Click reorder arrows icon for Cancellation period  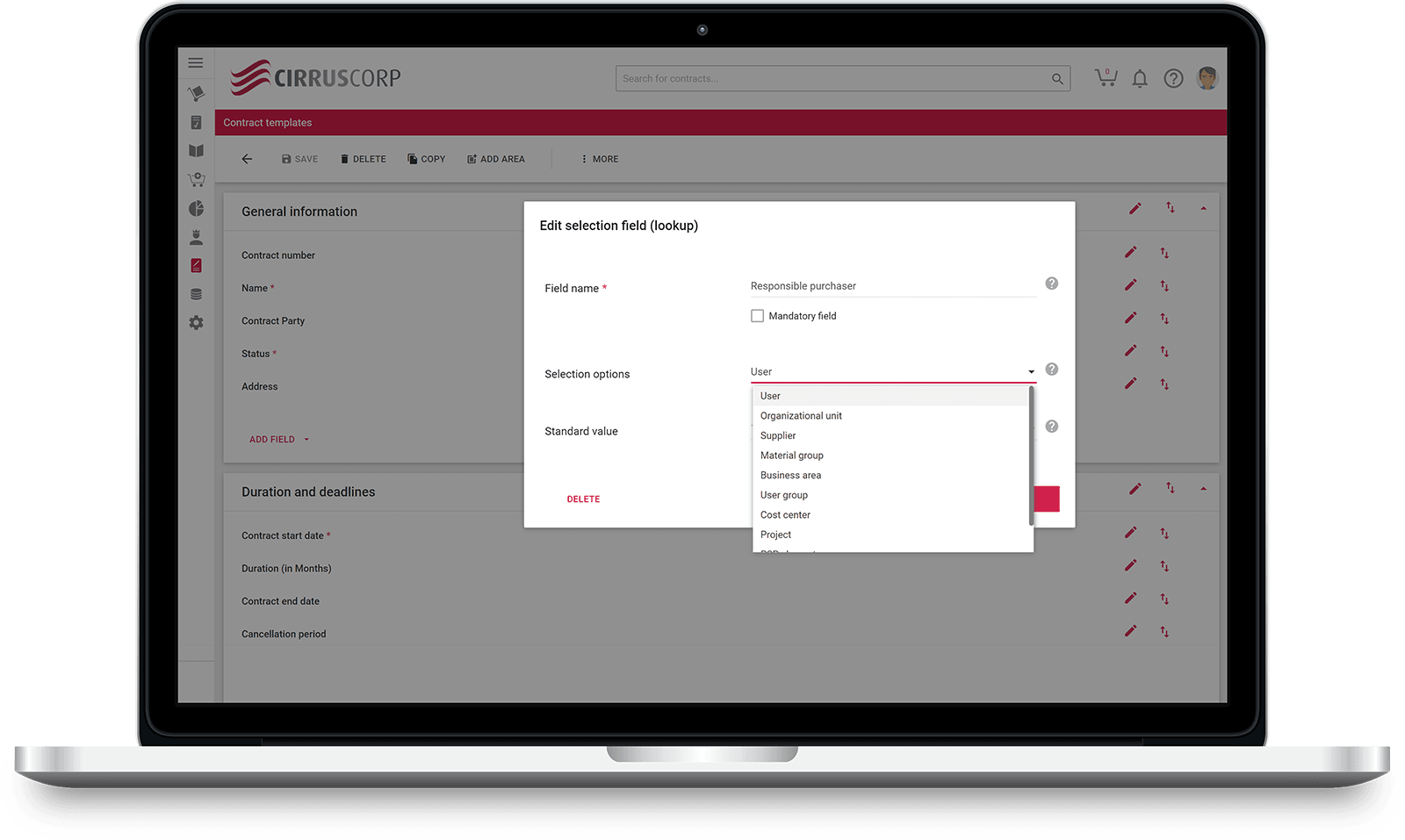pos(1164,631)
